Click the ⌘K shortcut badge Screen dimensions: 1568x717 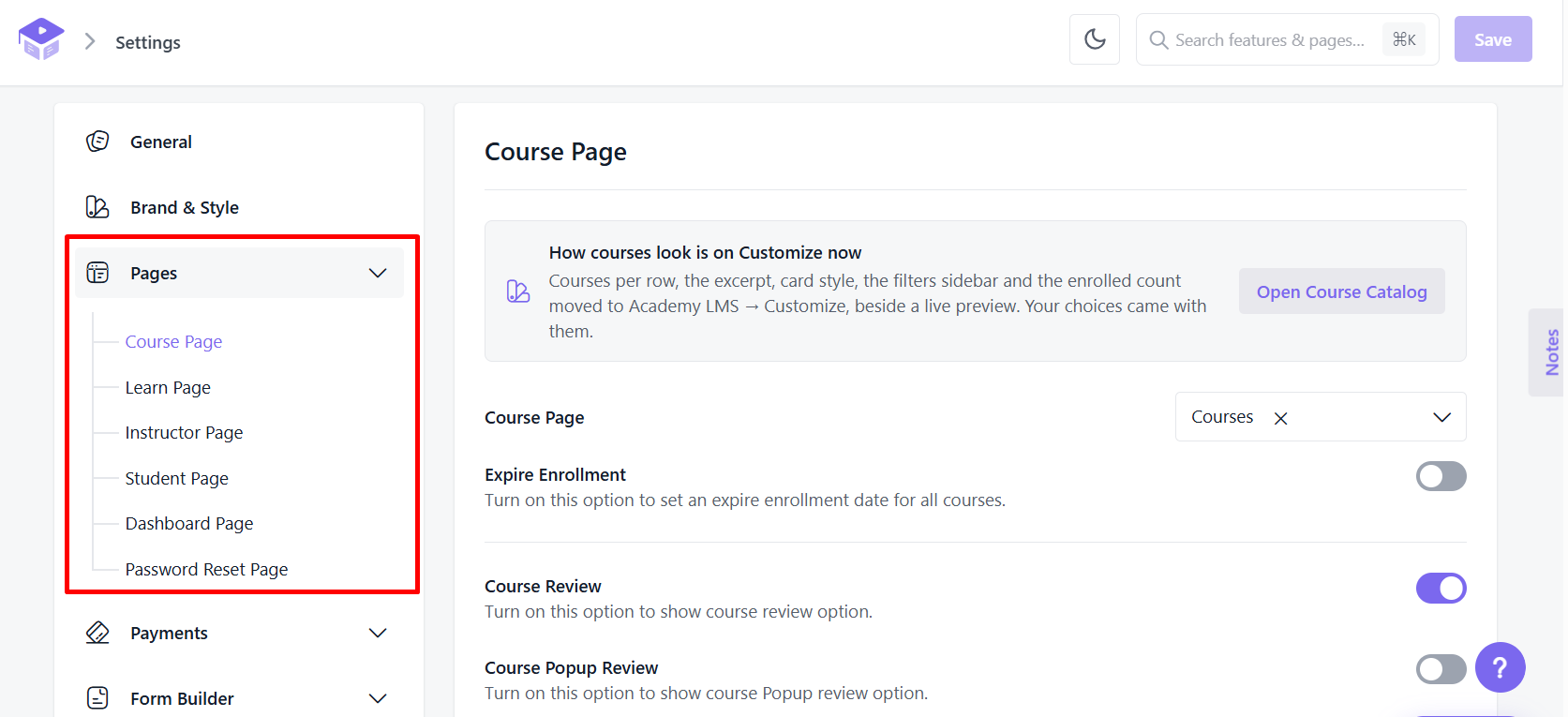(x=1404, y=39)
